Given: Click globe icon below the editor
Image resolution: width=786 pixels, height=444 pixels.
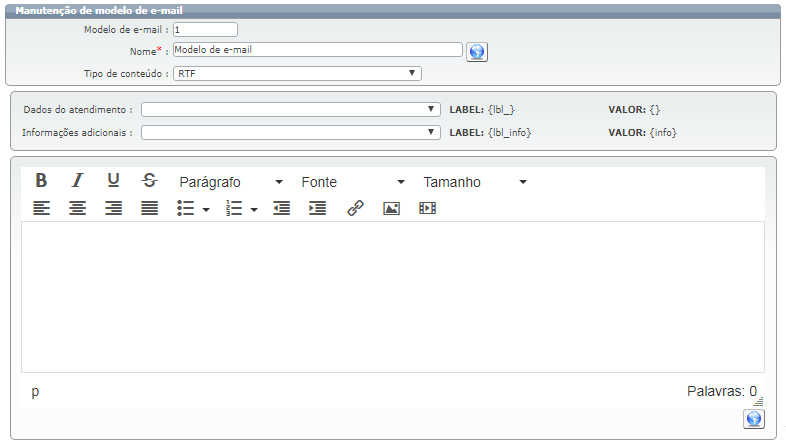Looking at the screenshot, I should tap(754, 419).
